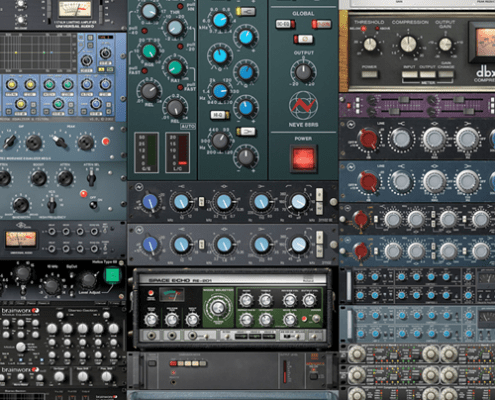The width and height of the screenshot is (495, 400).
Task: Toggle the Hi-Q switch on Neve EQ
Action: [219, 115]
